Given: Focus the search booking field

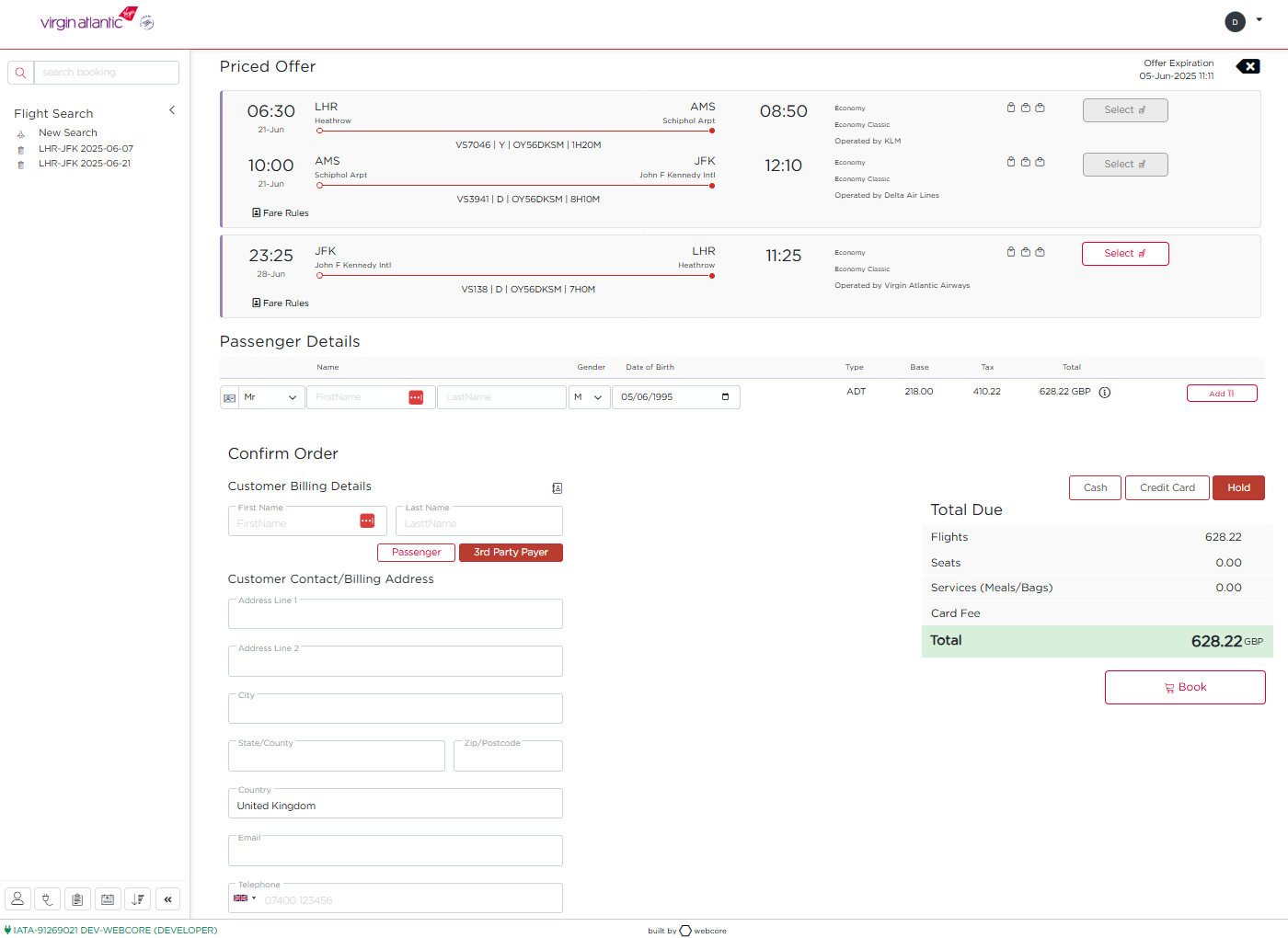Looking at the screenshot, I should click(x=107, y=73).
